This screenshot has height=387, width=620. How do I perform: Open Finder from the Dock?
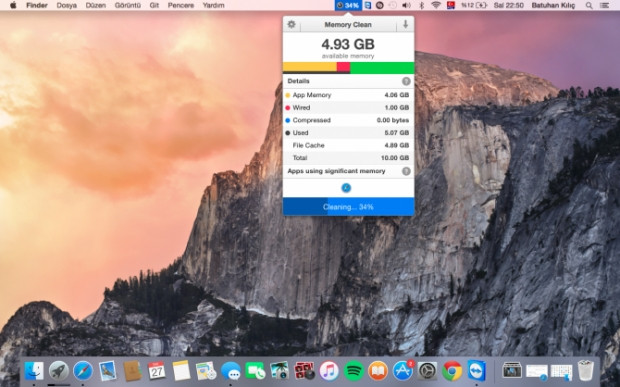pos(34,371)
